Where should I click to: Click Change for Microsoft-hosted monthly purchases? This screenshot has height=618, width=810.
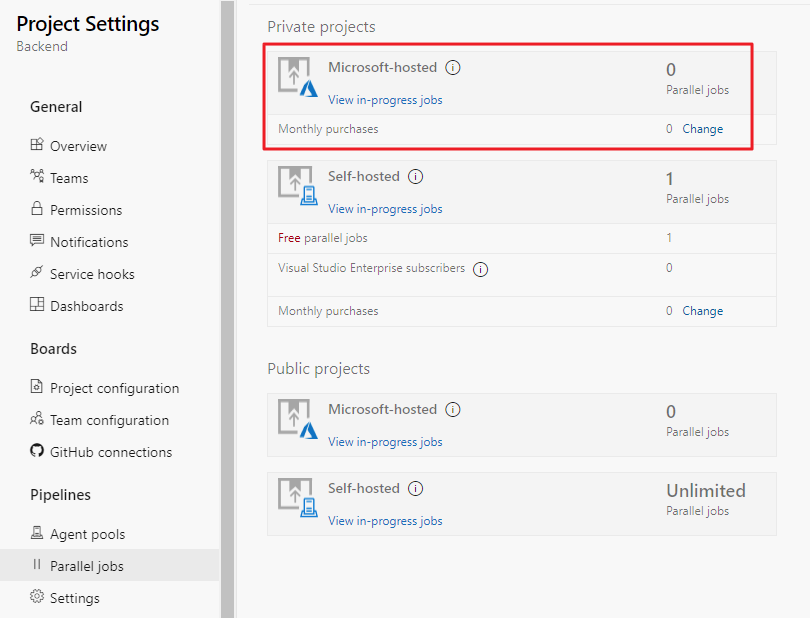702,129
